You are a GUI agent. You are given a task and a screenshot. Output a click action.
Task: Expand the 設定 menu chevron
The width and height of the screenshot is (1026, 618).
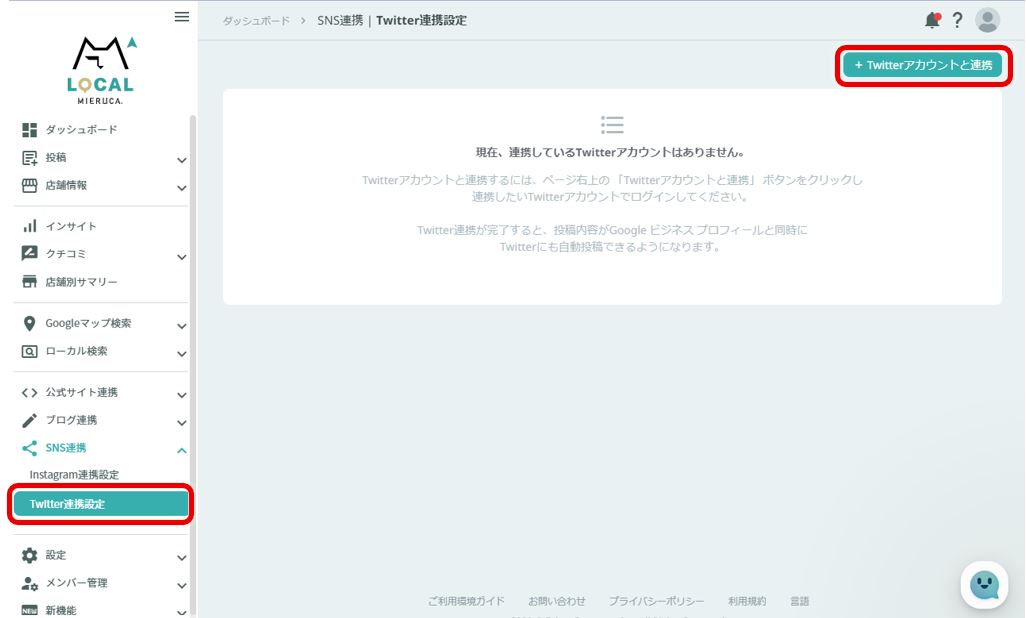coord(182,558)
